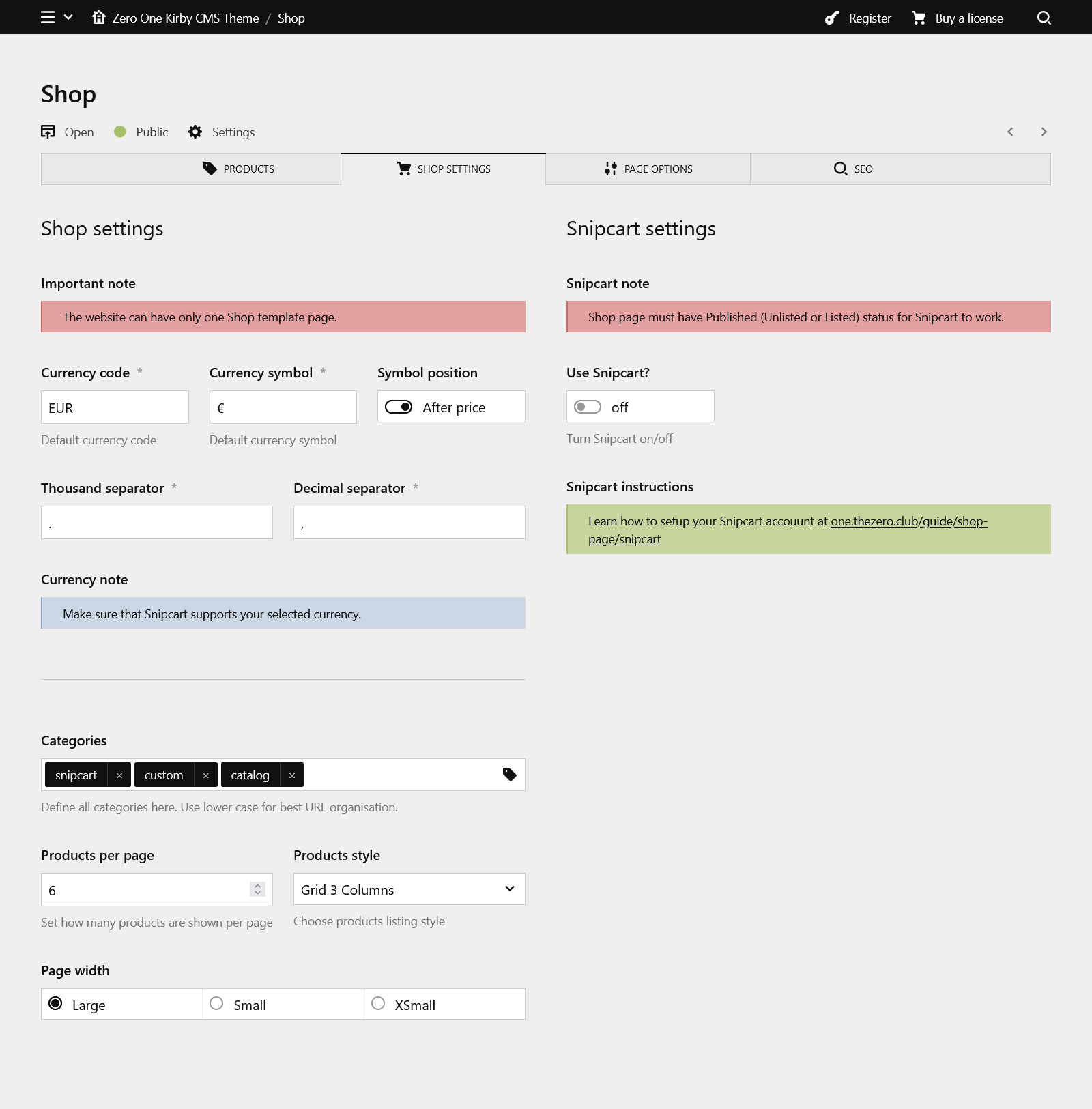1092x1109 pixels.
Task: Select the Small page width radio
Action: tap(216, 1004)
